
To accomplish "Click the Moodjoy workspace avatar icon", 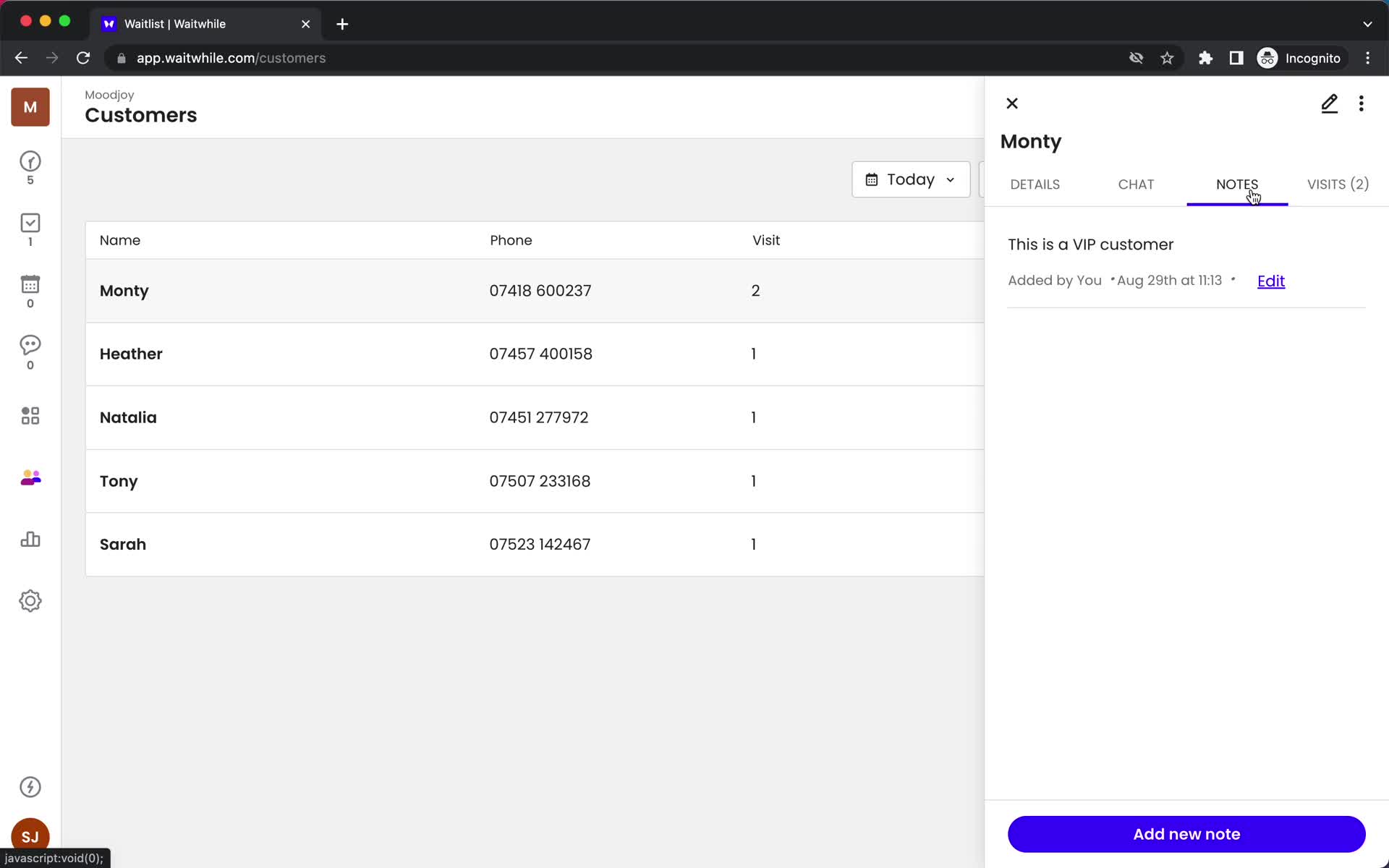I will (30, 107).
